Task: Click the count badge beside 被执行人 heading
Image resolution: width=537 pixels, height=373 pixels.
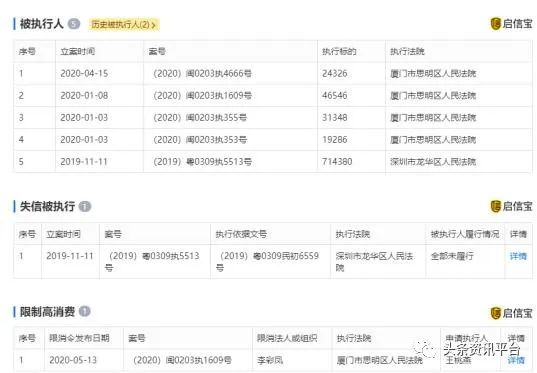Action: (x=74, y=24)
